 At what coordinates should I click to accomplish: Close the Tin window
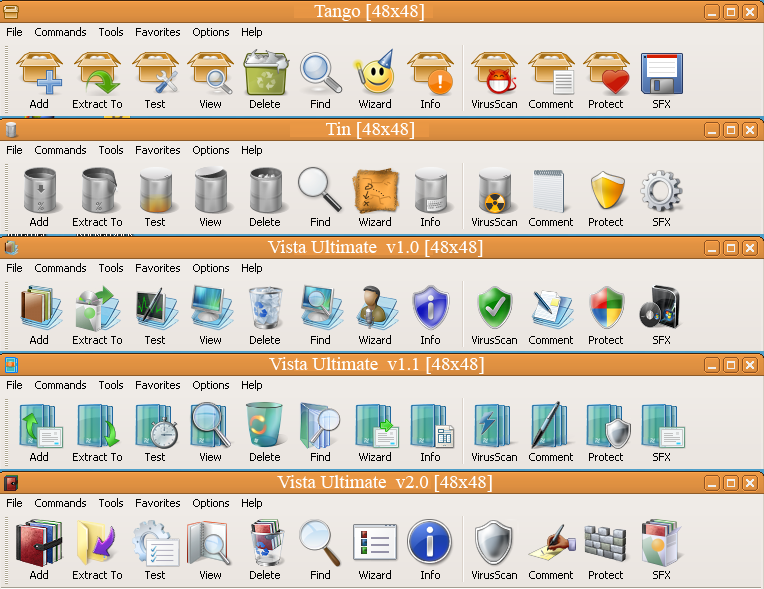(x=750, y=130)
